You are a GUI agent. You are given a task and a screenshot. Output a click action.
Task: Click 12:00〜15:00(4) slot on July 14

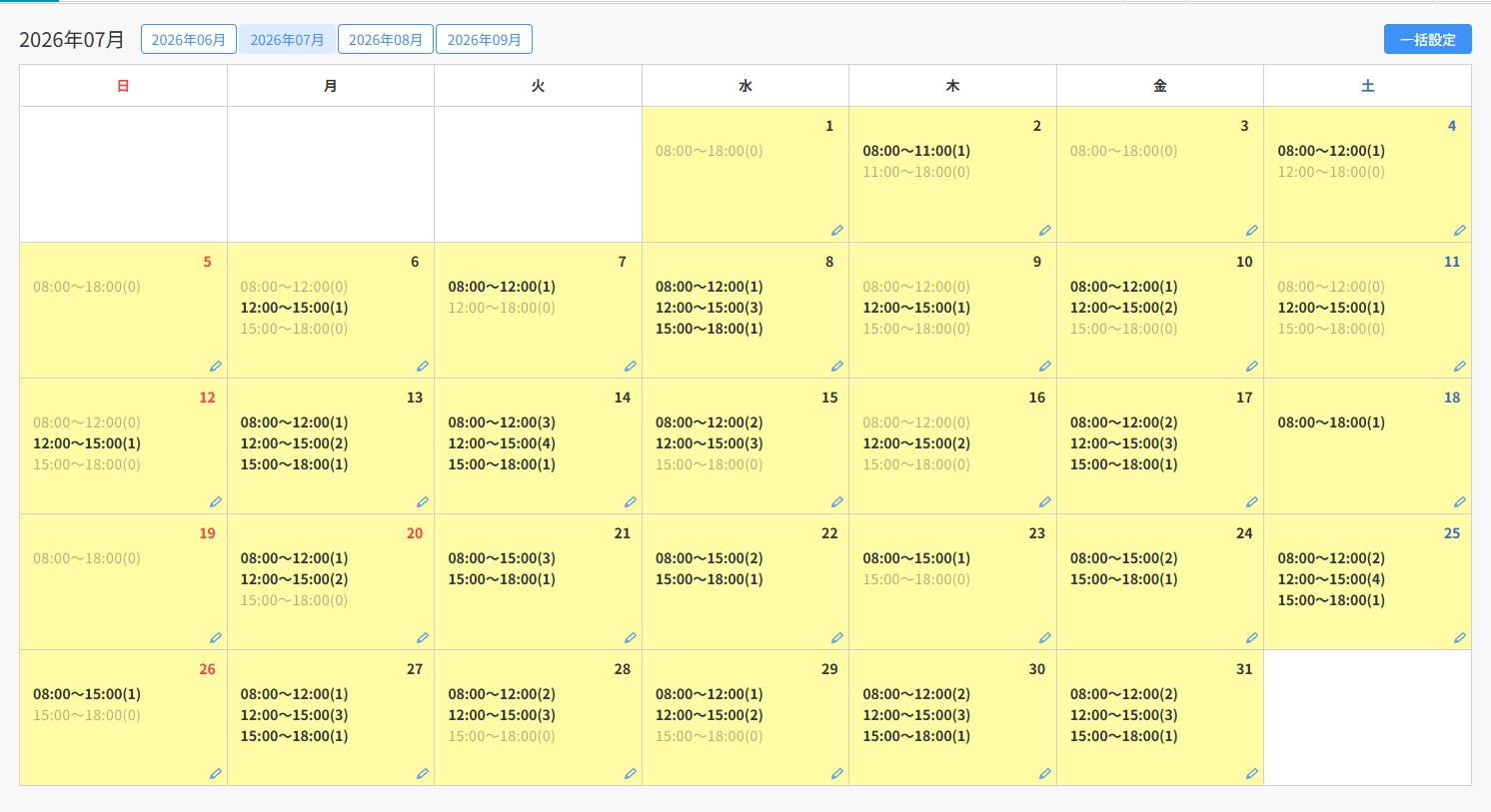coord(502,443)
